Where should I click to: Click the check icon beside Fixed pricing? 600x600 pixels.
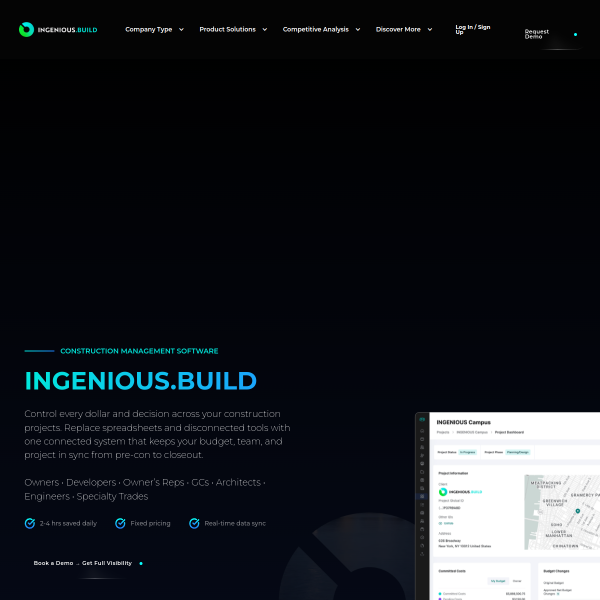point(120,523)
